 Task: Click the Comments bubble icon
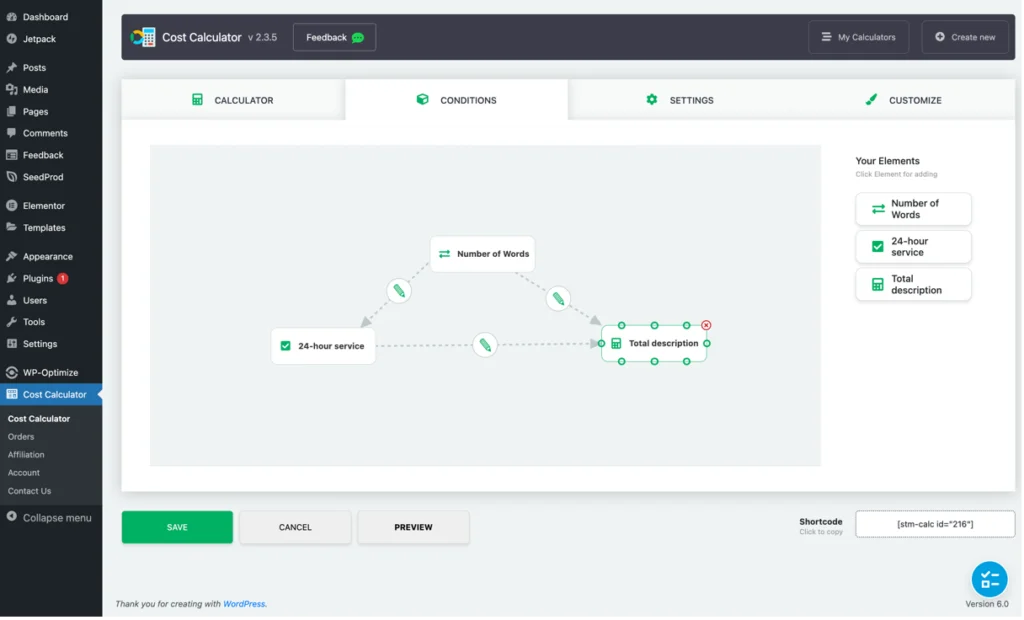click(x=12, y=133)
